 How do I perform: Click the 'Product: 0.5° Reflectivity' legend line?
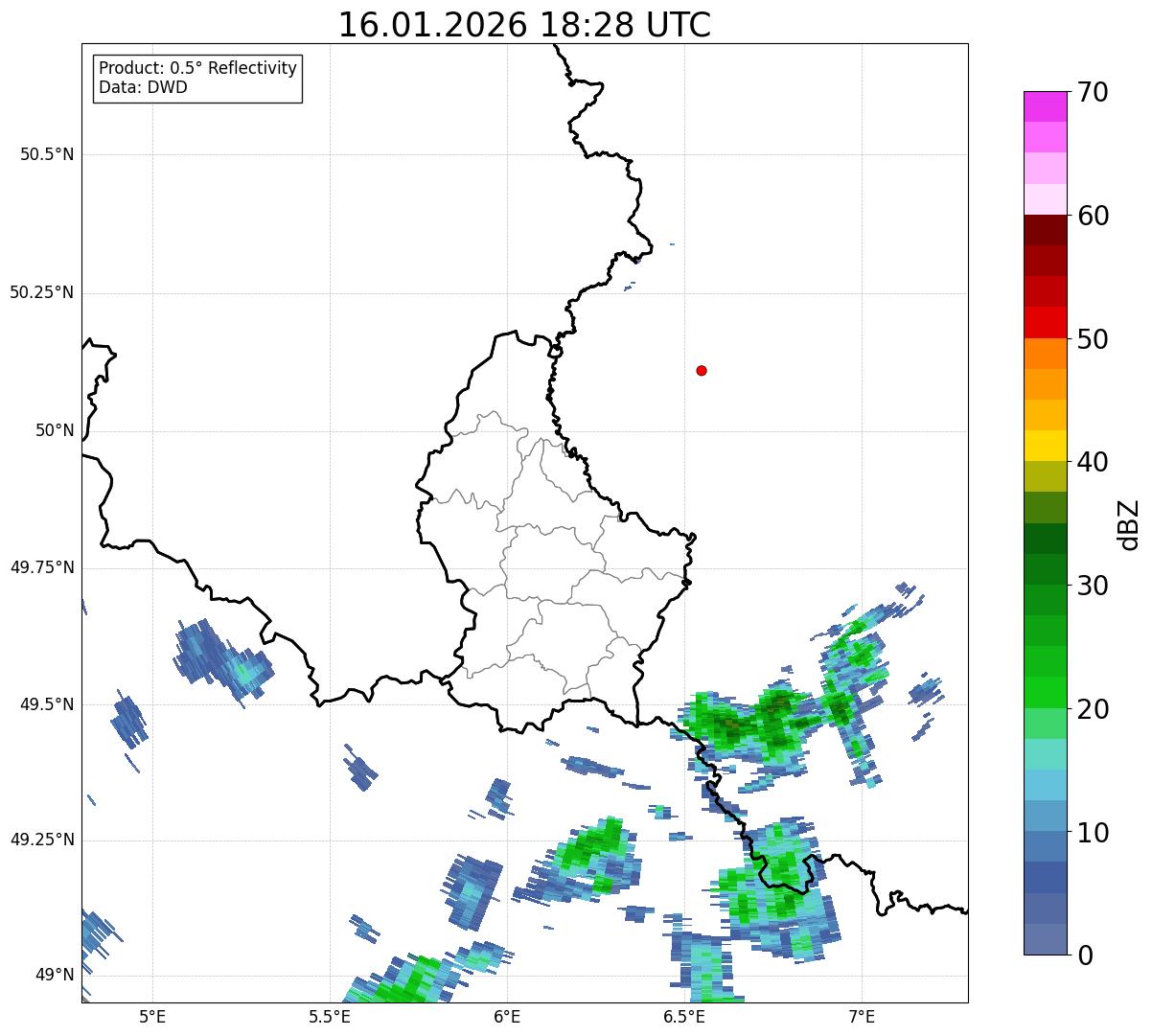coord(197,69)
